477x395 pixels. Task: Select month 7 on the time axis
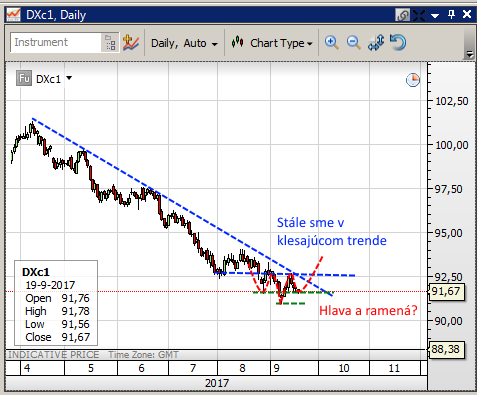(x=193, y=368)
